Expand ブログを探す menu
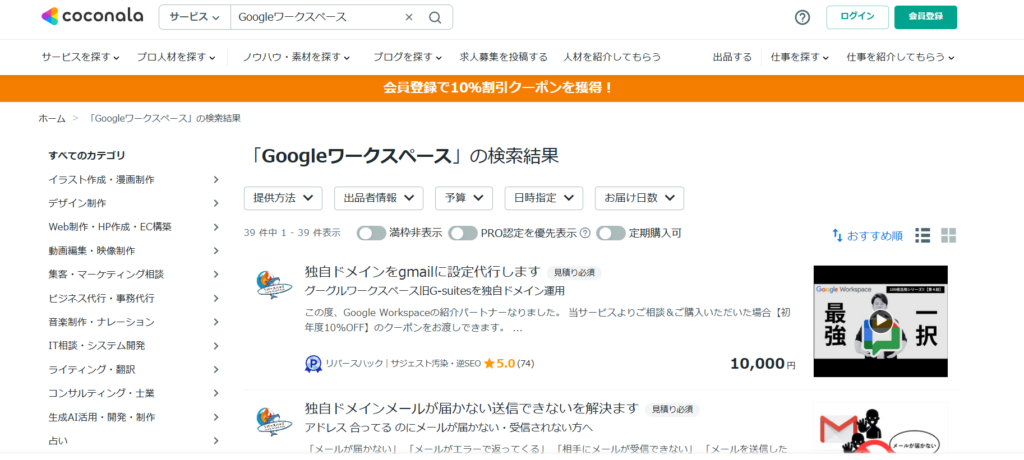Screen dimensions: 1024x460 [408, 58]
